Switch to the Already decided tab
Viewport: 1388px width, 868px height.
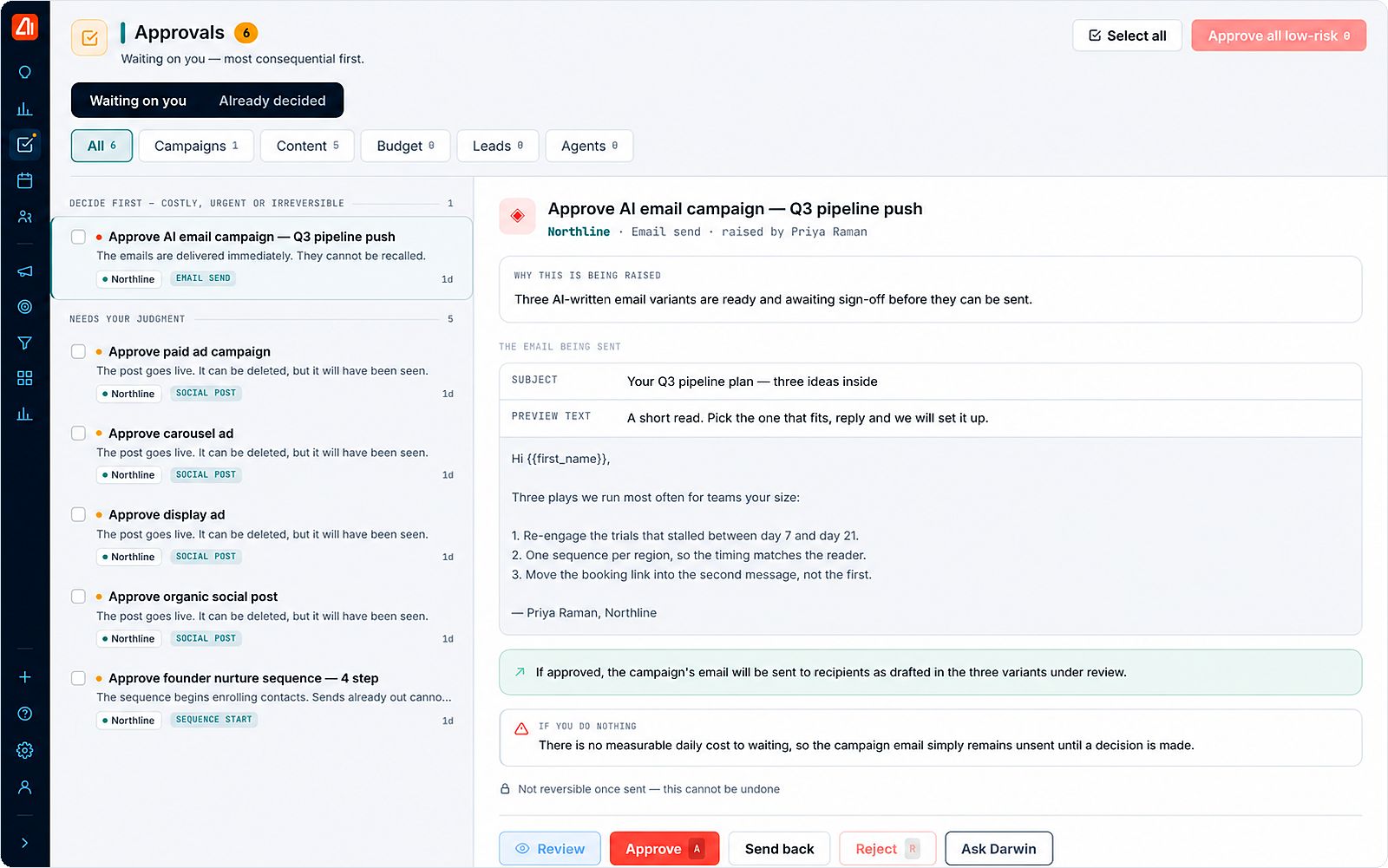[272, 101]
